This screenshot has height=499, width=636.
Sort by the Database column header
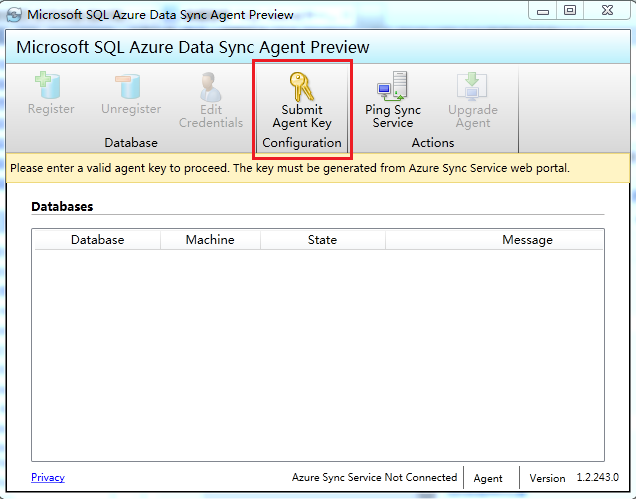pos(97,240)
